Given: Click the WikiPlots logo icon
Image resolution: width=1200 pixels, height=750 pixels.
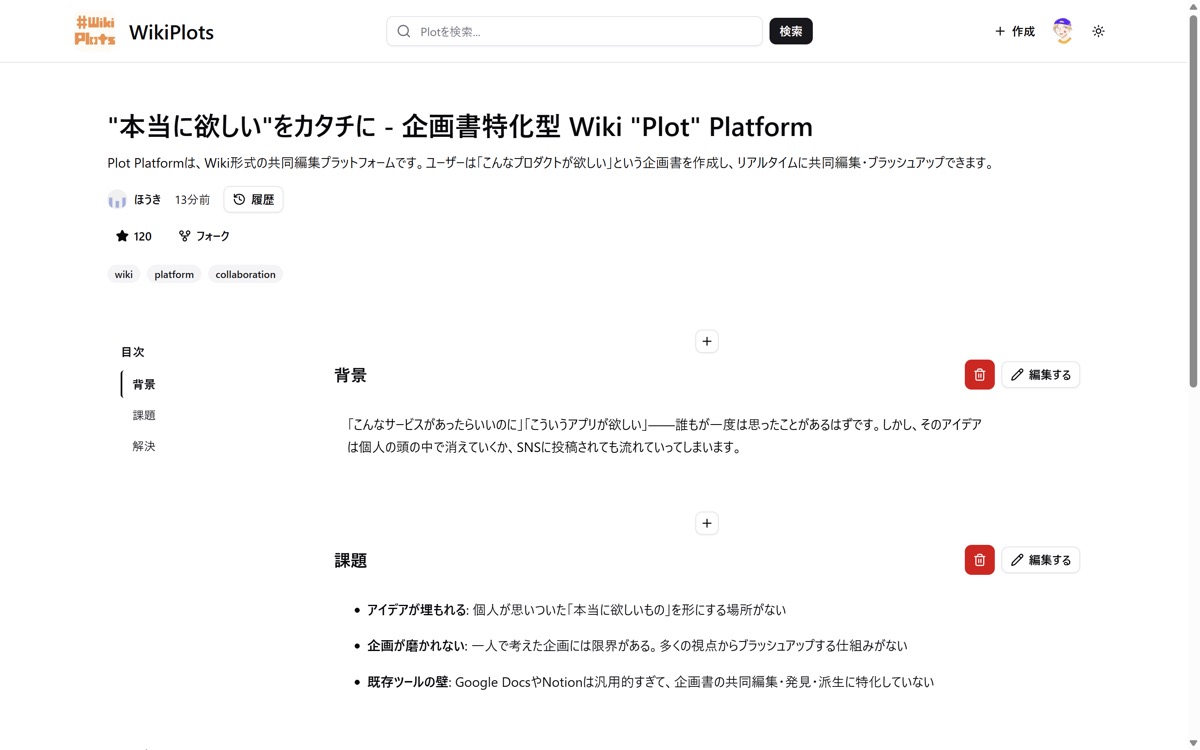Looking at the screenshot, I should [x=95, y=31].
